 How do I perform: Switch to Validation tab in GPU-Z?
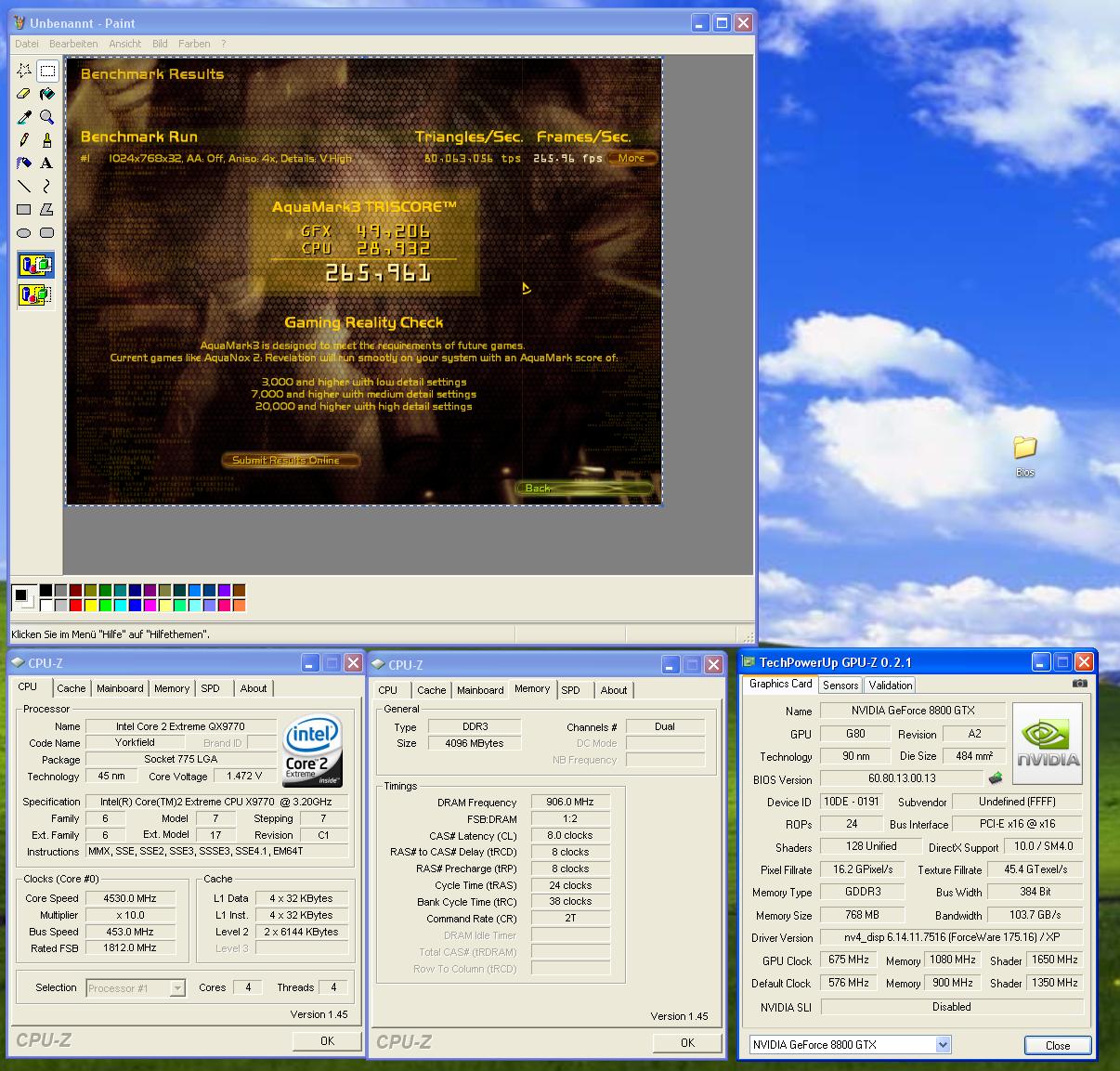pos(891,686)
